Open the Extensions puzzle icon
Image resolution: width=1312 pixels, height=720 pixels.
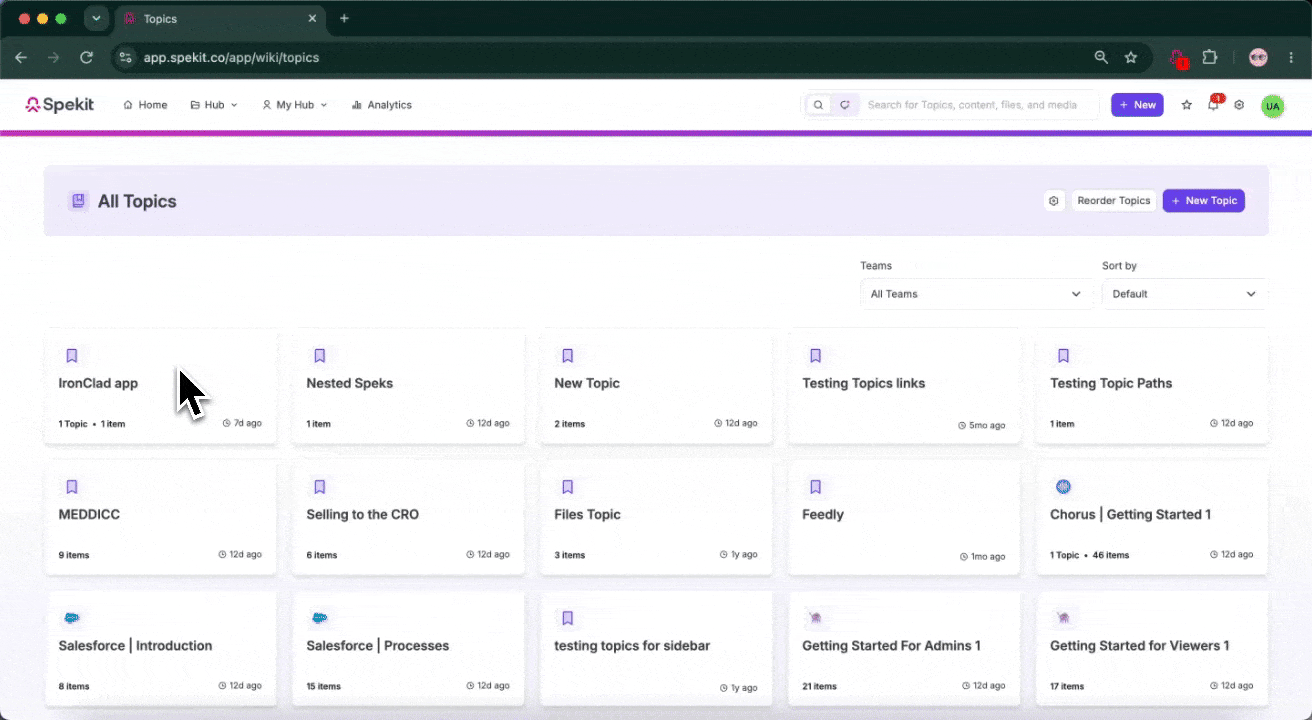click(x=1209, y=58)
